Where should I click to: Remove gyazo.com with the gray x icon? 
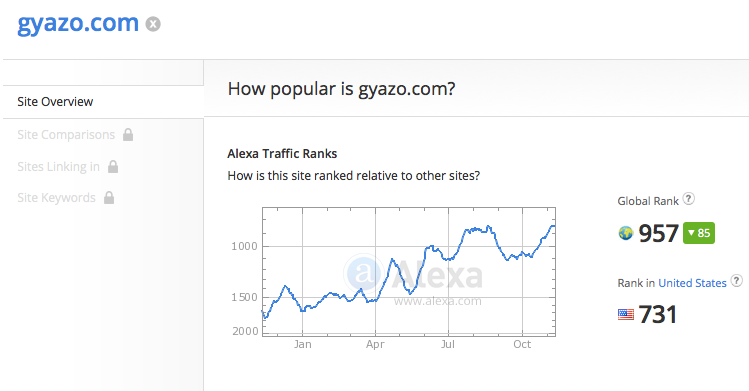[153, 24]
